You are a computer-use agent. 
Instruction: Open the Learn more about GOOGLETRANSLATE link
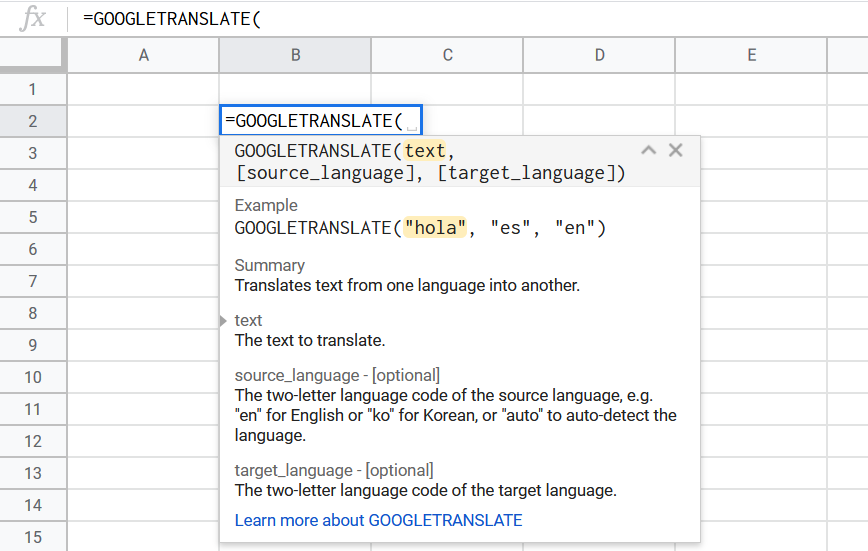pyautogui.click(x=379, y=520)
